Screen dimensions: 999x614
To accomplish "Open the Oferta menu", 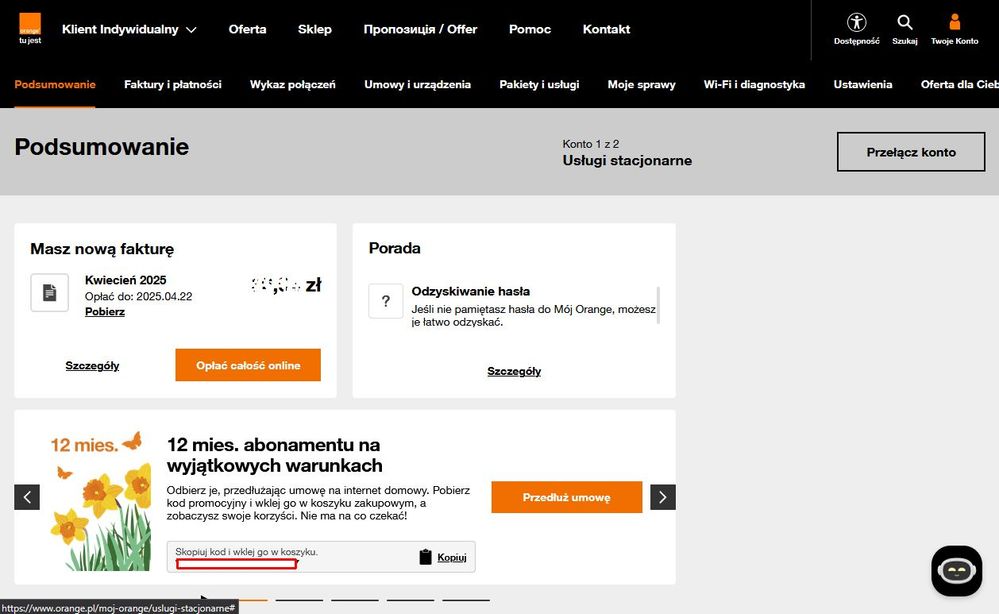I will 247,29.
